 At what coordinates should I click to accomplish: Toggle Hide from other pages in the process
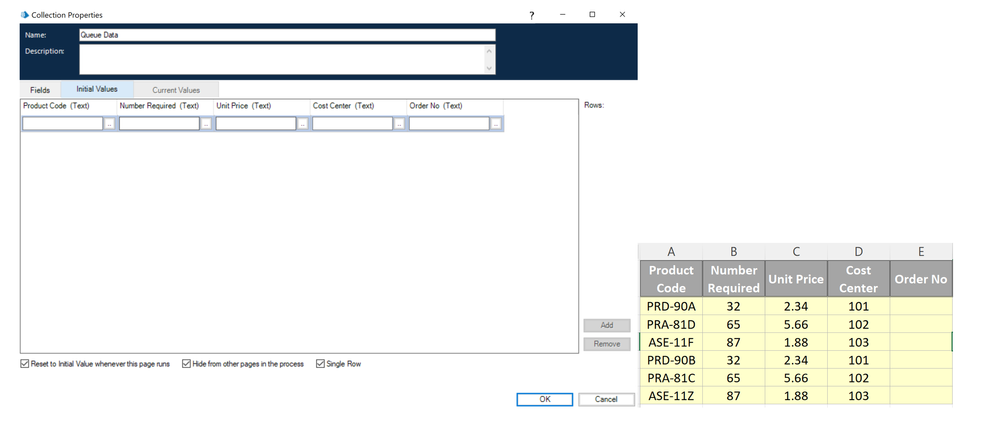186,364
